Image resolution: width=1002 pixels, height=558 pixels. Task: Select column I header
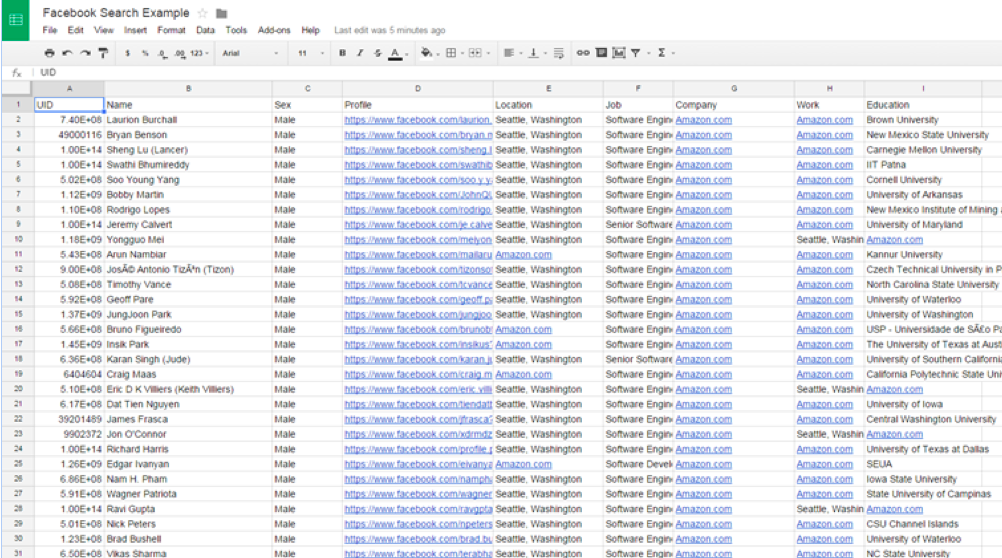point(923,89)
